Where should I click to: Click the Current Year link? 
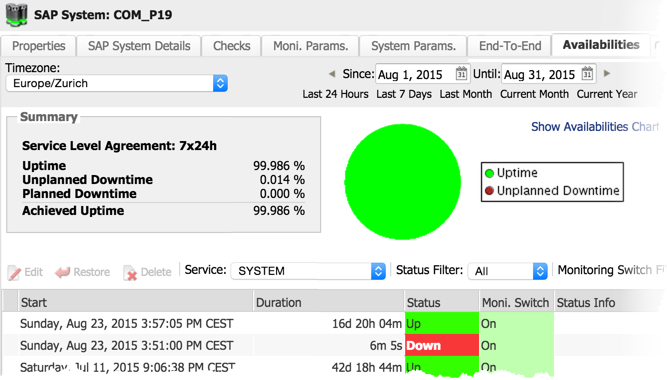coord(607,94)
